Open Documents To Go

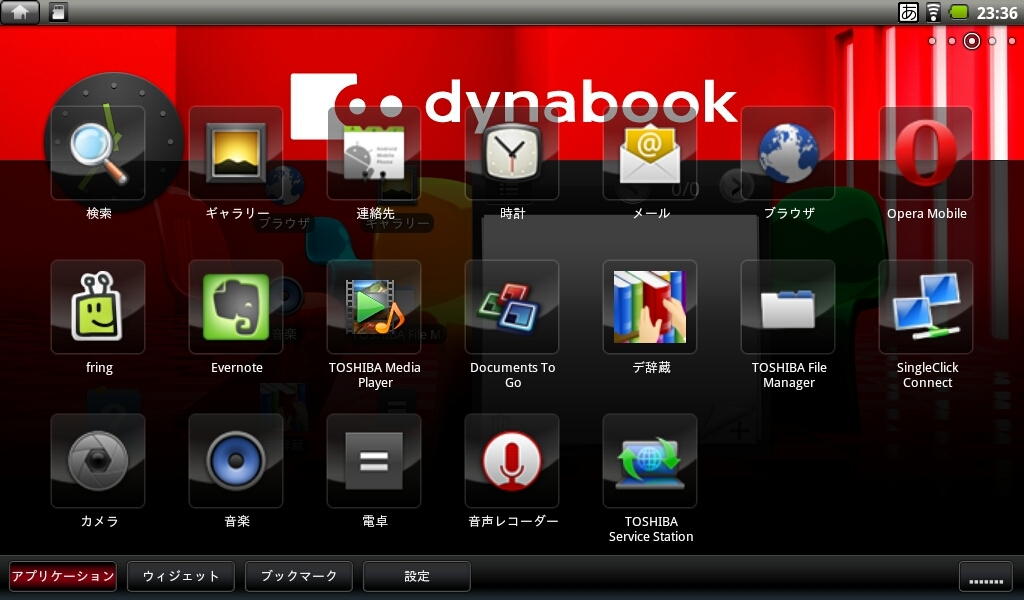(x=512, y=307)
